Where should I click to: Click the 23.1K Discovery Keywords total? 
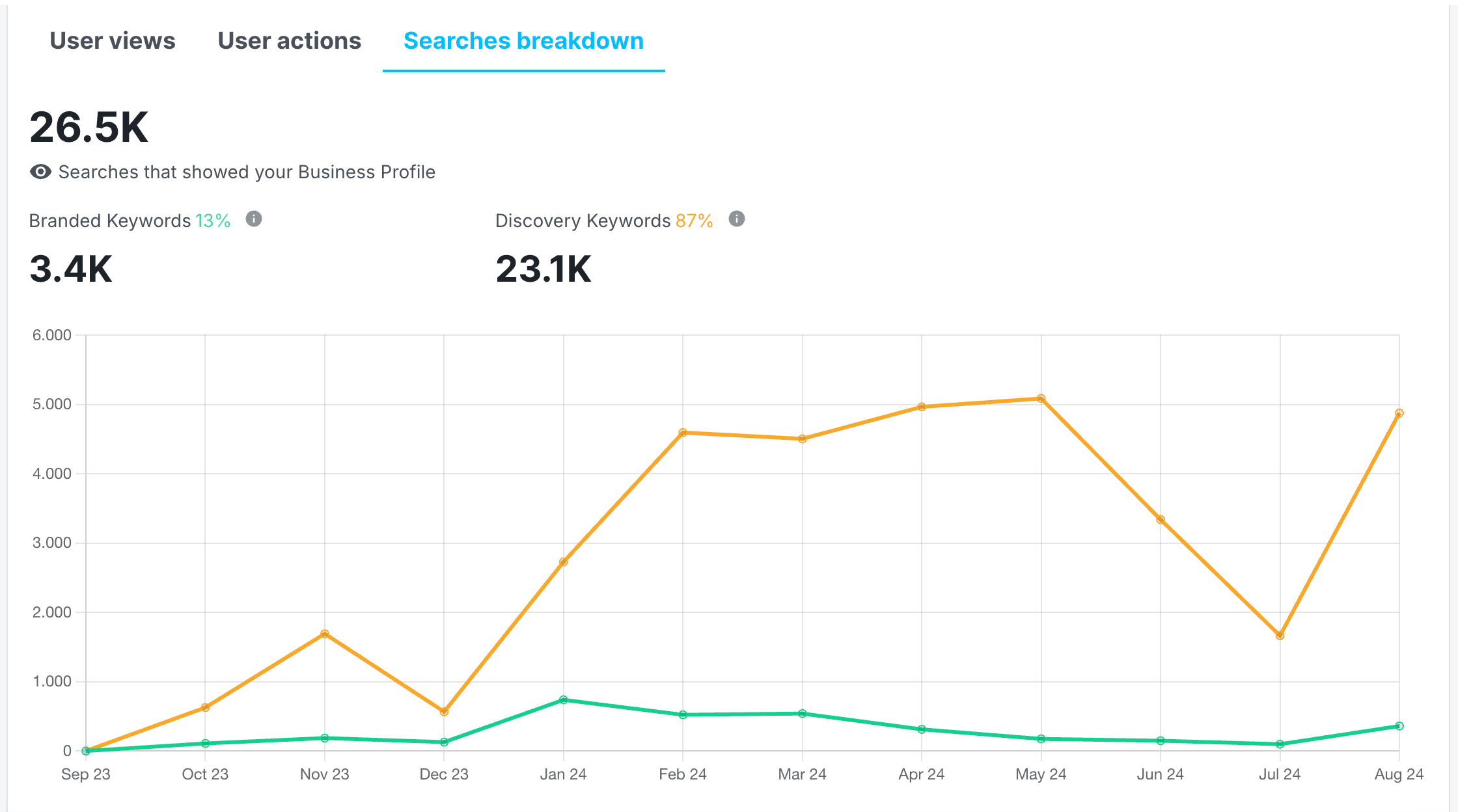pos(543,269)
